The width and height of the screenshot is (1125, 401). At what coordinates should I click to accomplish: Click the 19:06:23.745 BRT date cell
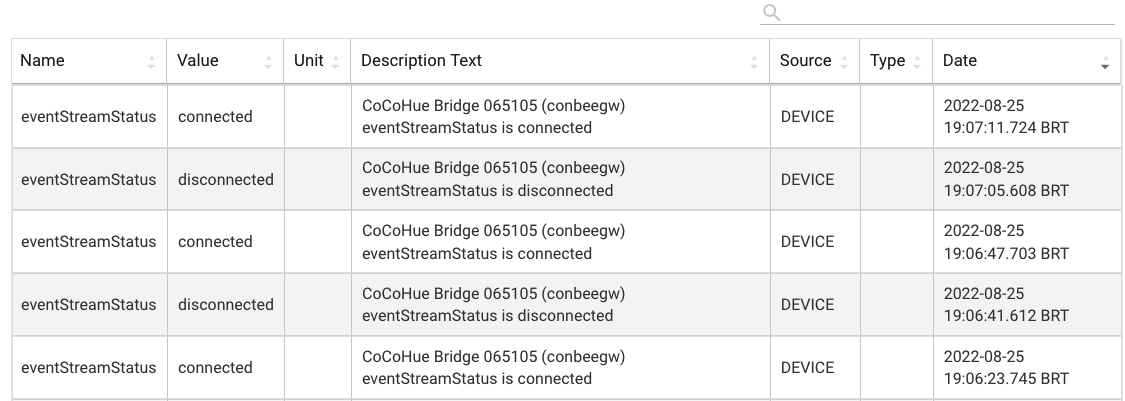[1006, 368]
